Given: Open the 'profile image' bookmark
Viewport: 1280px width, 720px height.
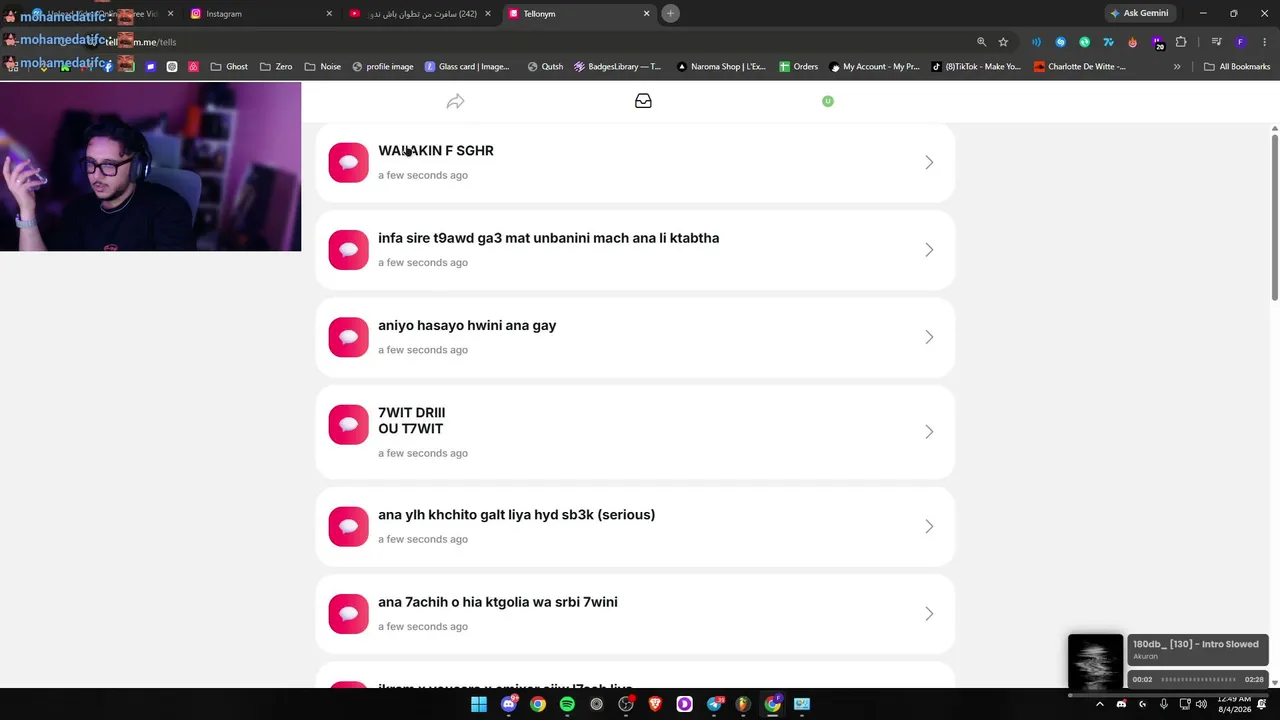Looking at the screenshot, I should (x=383, y=67).
